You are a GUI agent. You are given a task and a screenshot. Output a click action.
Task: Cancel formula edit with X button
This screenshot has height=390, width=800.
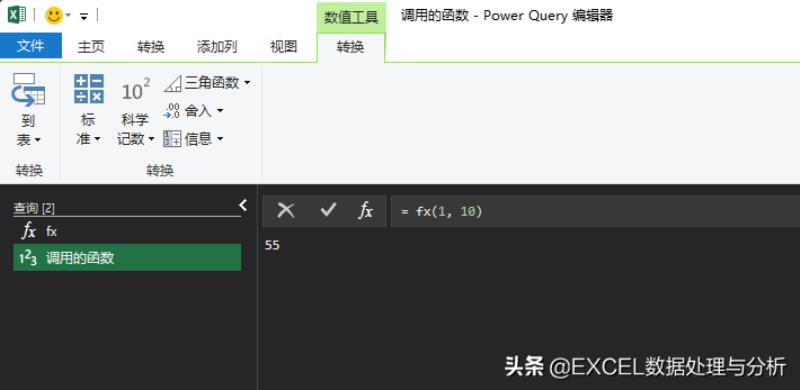(x=286, y=210)
